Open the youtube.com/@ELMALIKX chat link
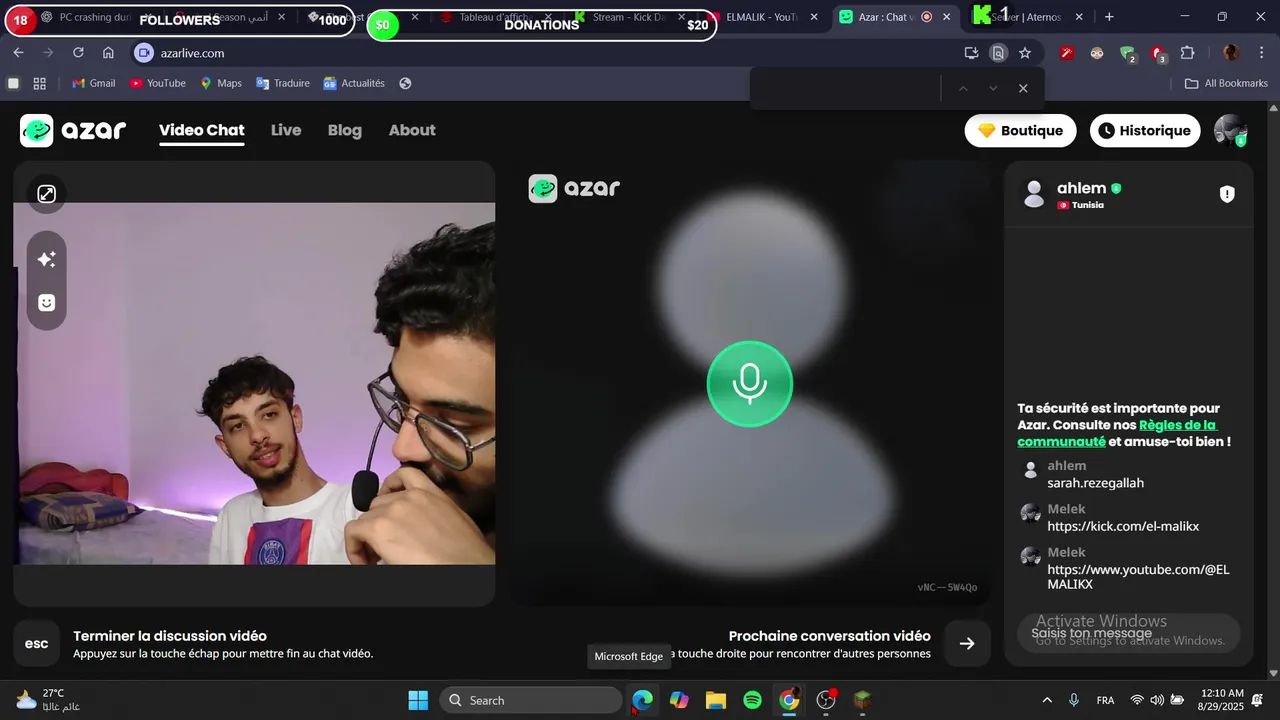 [x=1138, y=577]
